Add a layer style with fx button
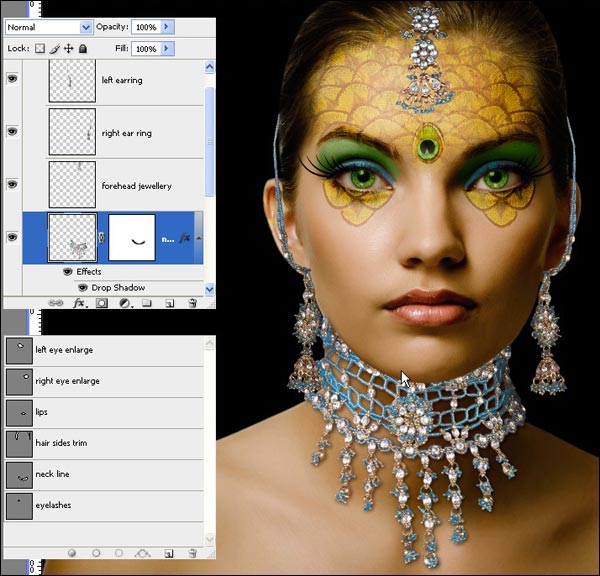Image resolution: width=600 pixels, height=576 pixels. point(80,302)
